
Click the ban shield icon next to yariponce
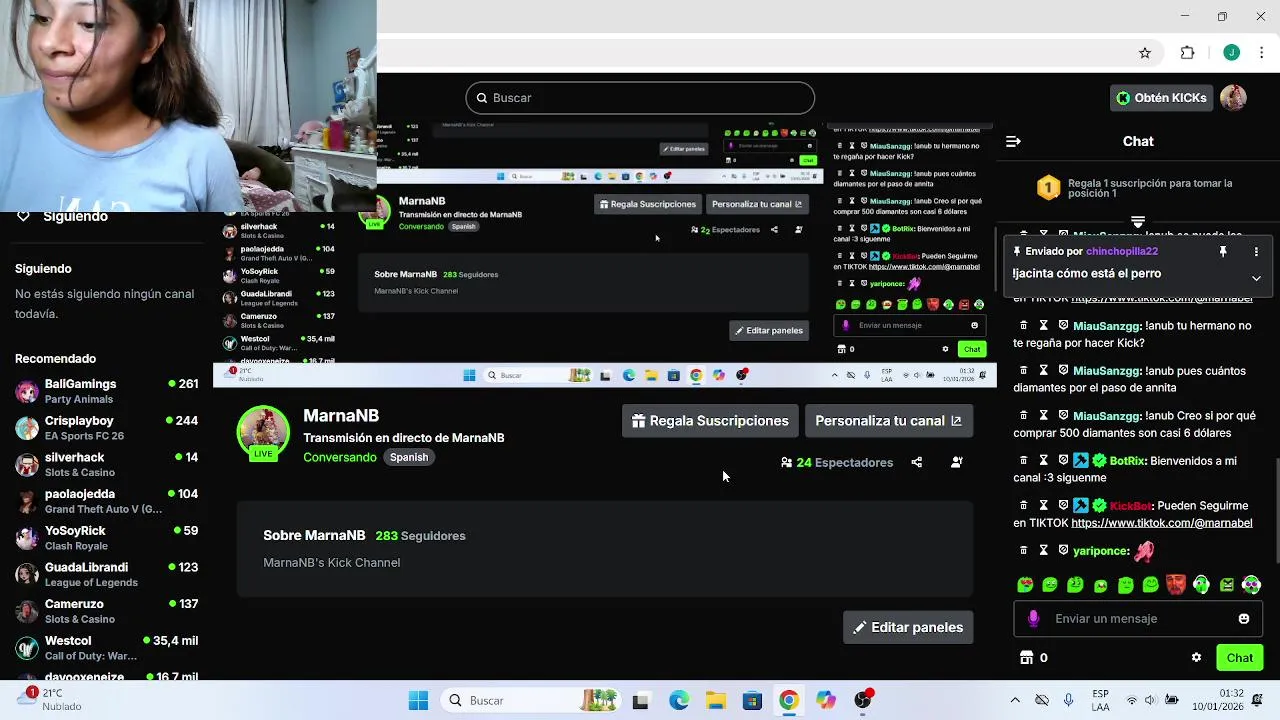[1063, 551]
